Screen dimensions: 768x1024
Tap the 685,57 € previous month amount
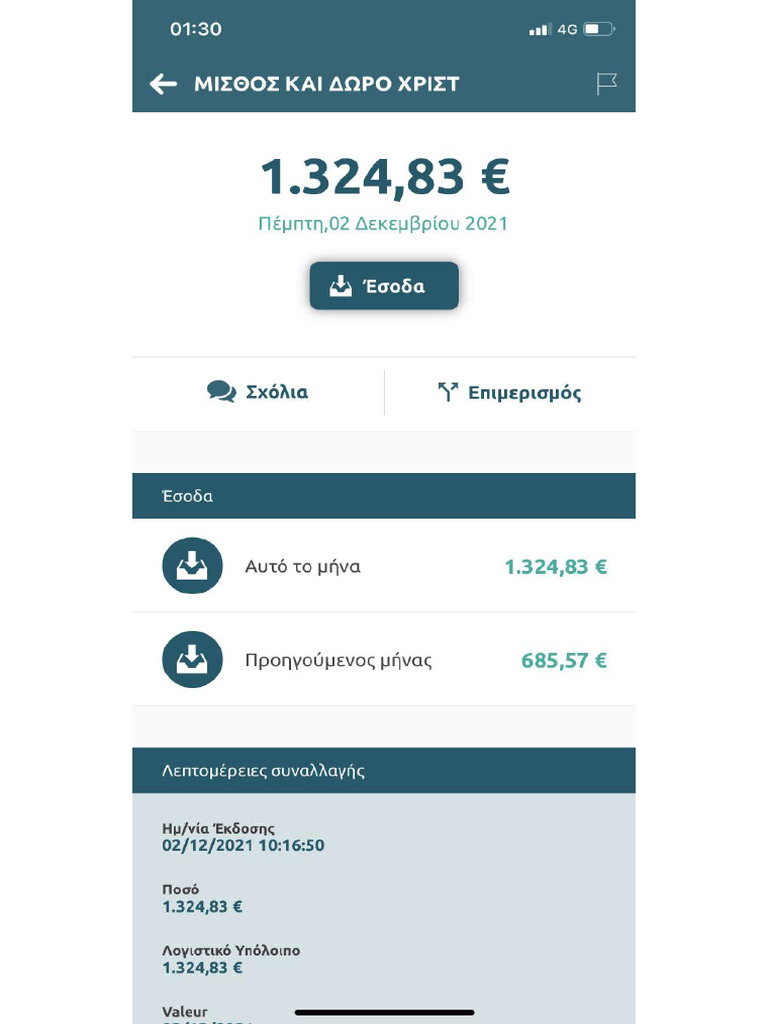point(564,660)
